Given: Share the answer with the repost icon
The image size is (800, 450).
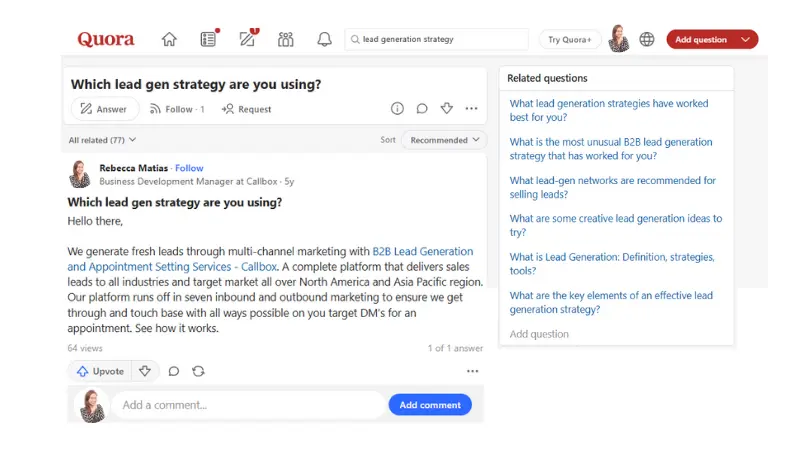Looking at the screenshot, I should 198,371.
